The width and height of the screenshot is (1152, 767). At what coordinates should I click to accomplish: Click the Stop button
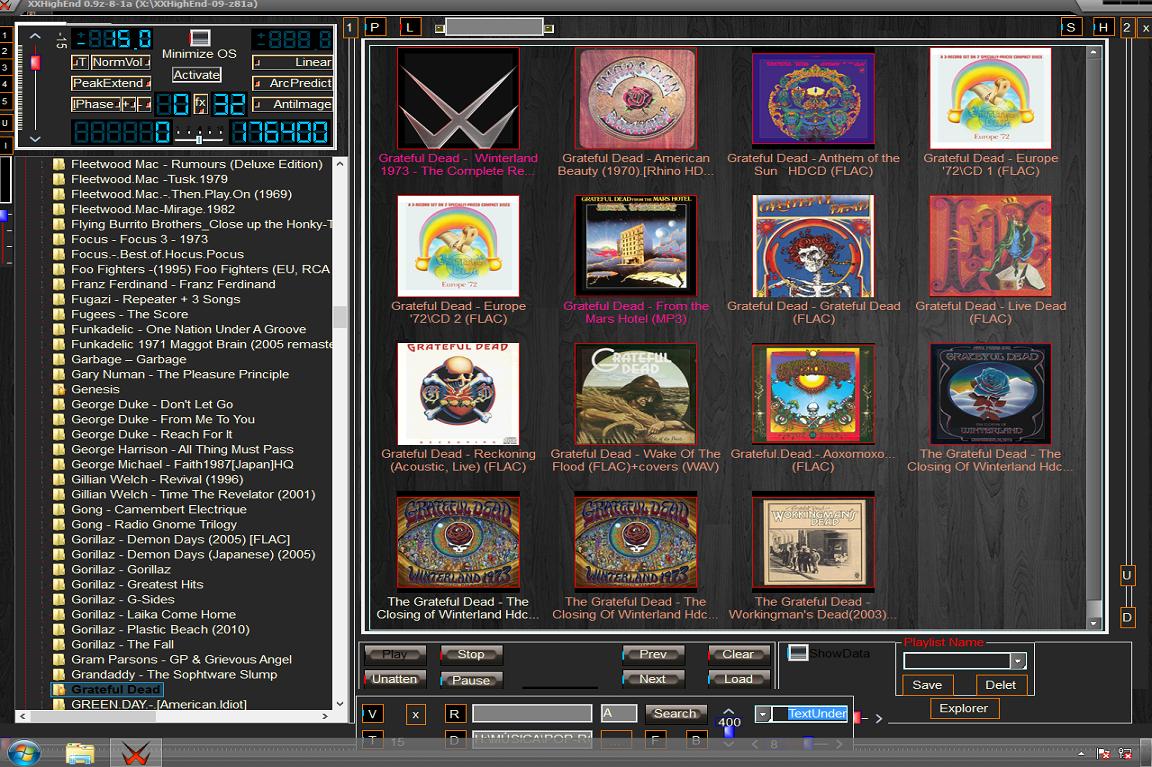pyautogui.click(x=471, y=654)
